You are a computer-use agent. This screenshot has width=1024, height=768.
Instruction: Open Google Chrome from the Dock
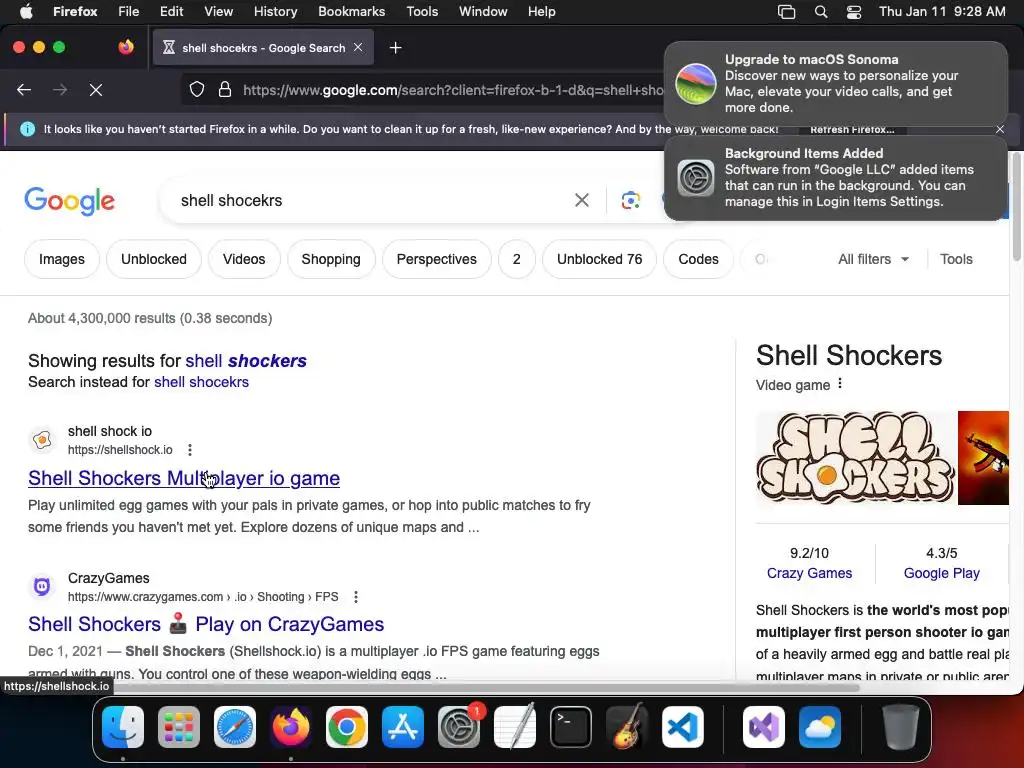347,727
